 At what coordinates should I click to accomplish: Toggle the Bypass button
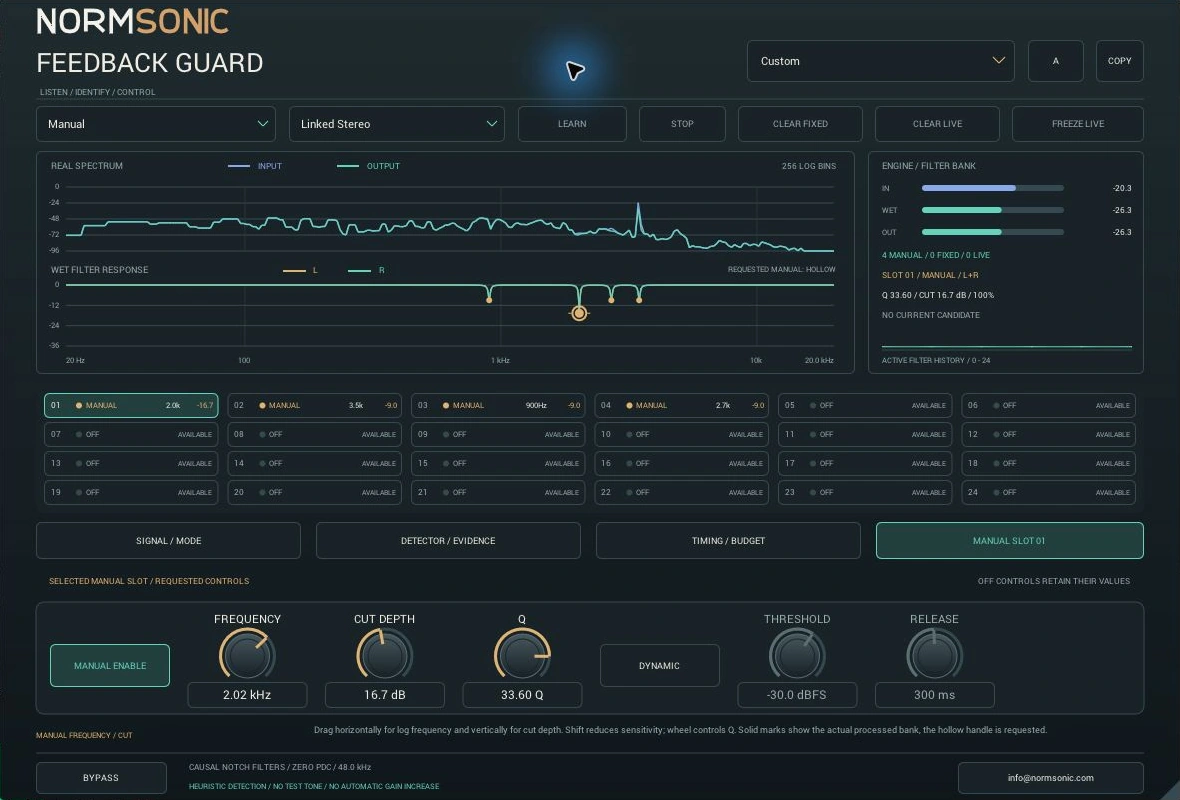(101, 777)
